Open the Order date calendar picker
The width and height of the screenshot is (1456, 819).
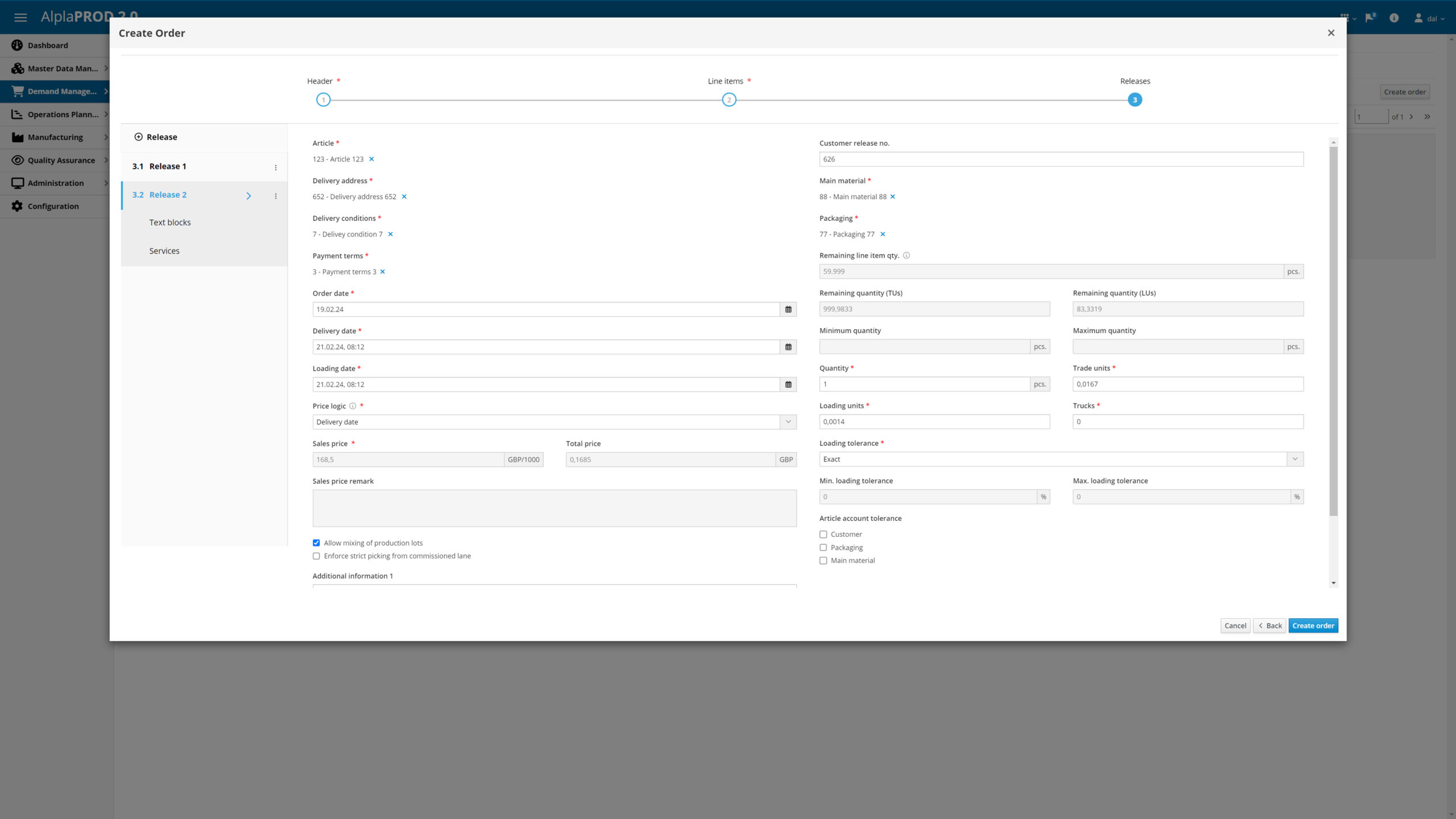coord(788,309)
